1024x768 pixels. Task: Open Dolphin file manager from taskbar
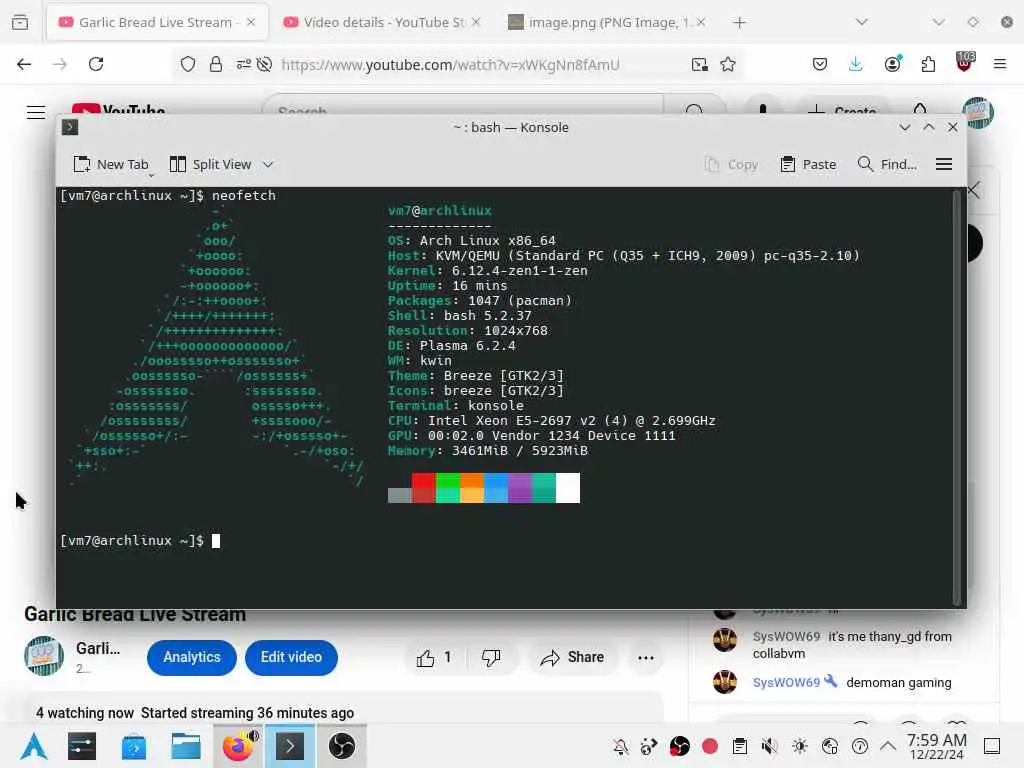[186, 746]
